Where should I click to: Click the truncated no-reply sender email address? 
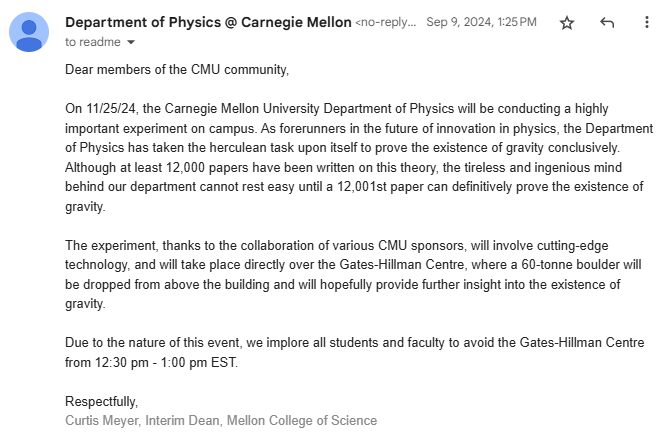click(385, 22)
